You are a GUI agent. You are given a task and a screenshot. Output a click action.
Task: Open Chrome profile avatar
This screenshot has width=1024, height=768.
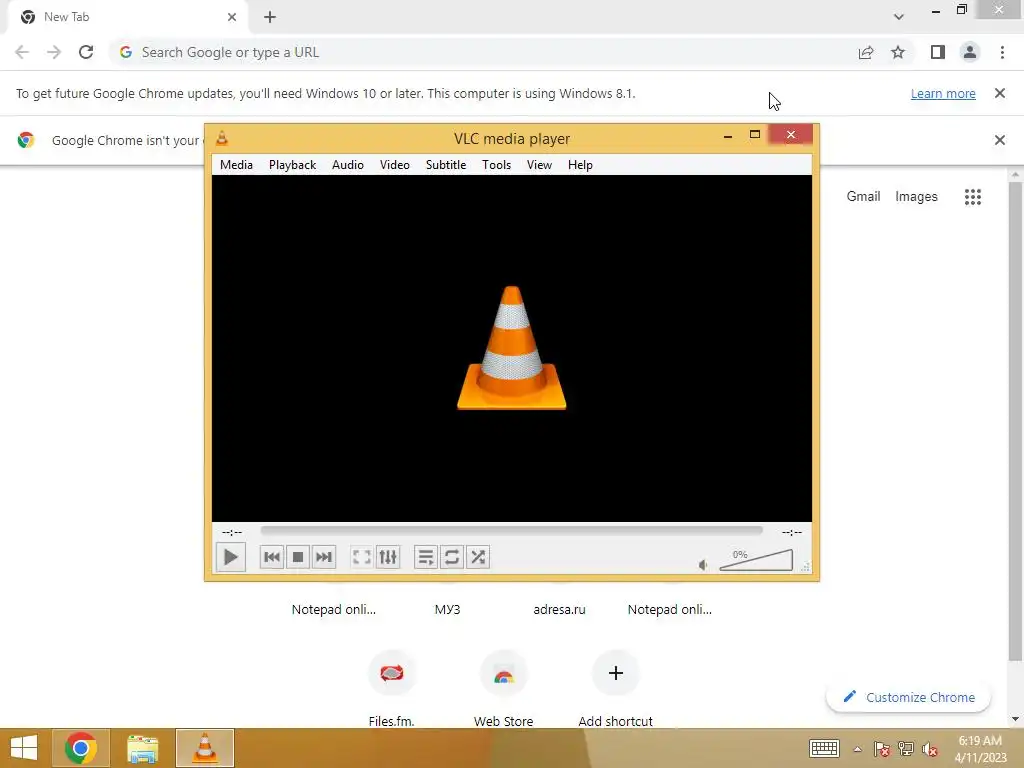(970, 52)
